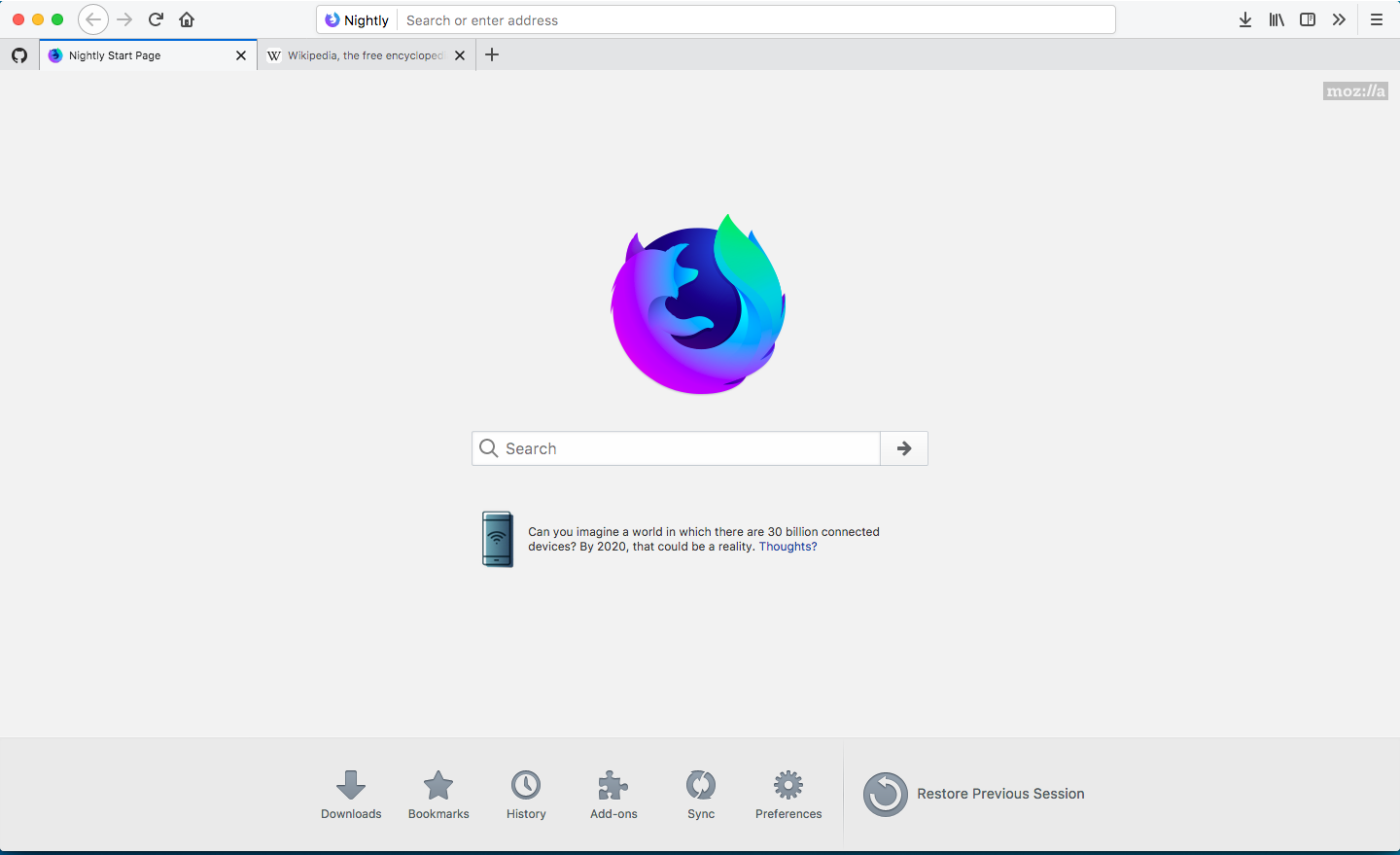The width and height of the screenshot is (1400, 855).
Task: Close the Wikipedia tab
Action: tap(460, 55)
